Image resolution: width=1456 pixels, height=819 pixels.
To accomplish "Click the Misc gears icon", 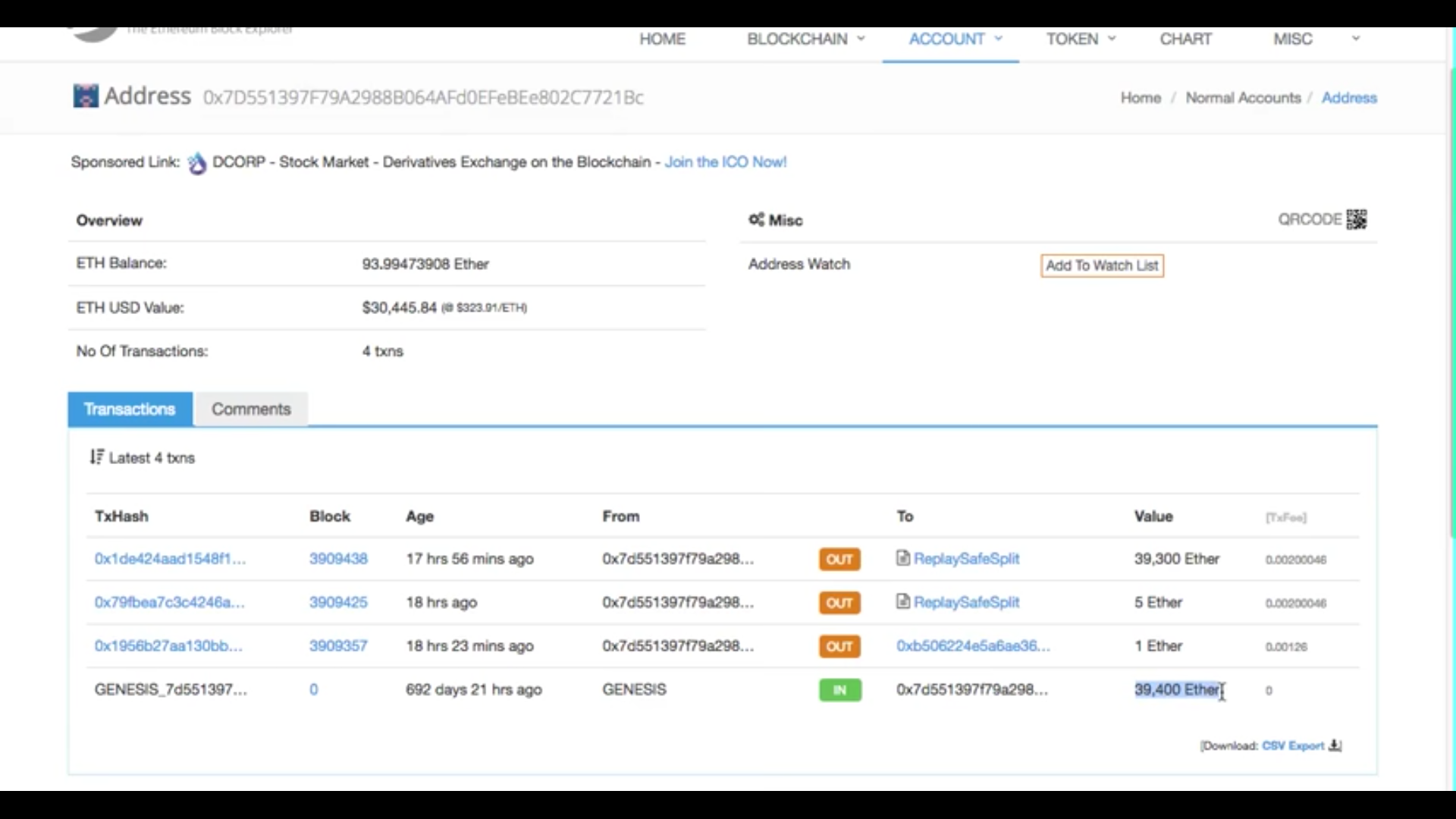I will tap(756, 220).
